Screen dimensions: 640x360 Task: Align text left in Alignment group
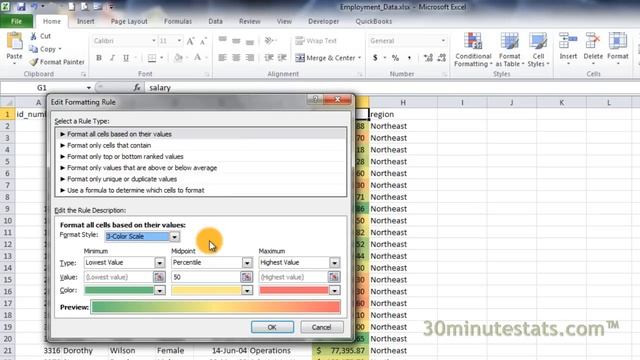[x=222, y=58]
